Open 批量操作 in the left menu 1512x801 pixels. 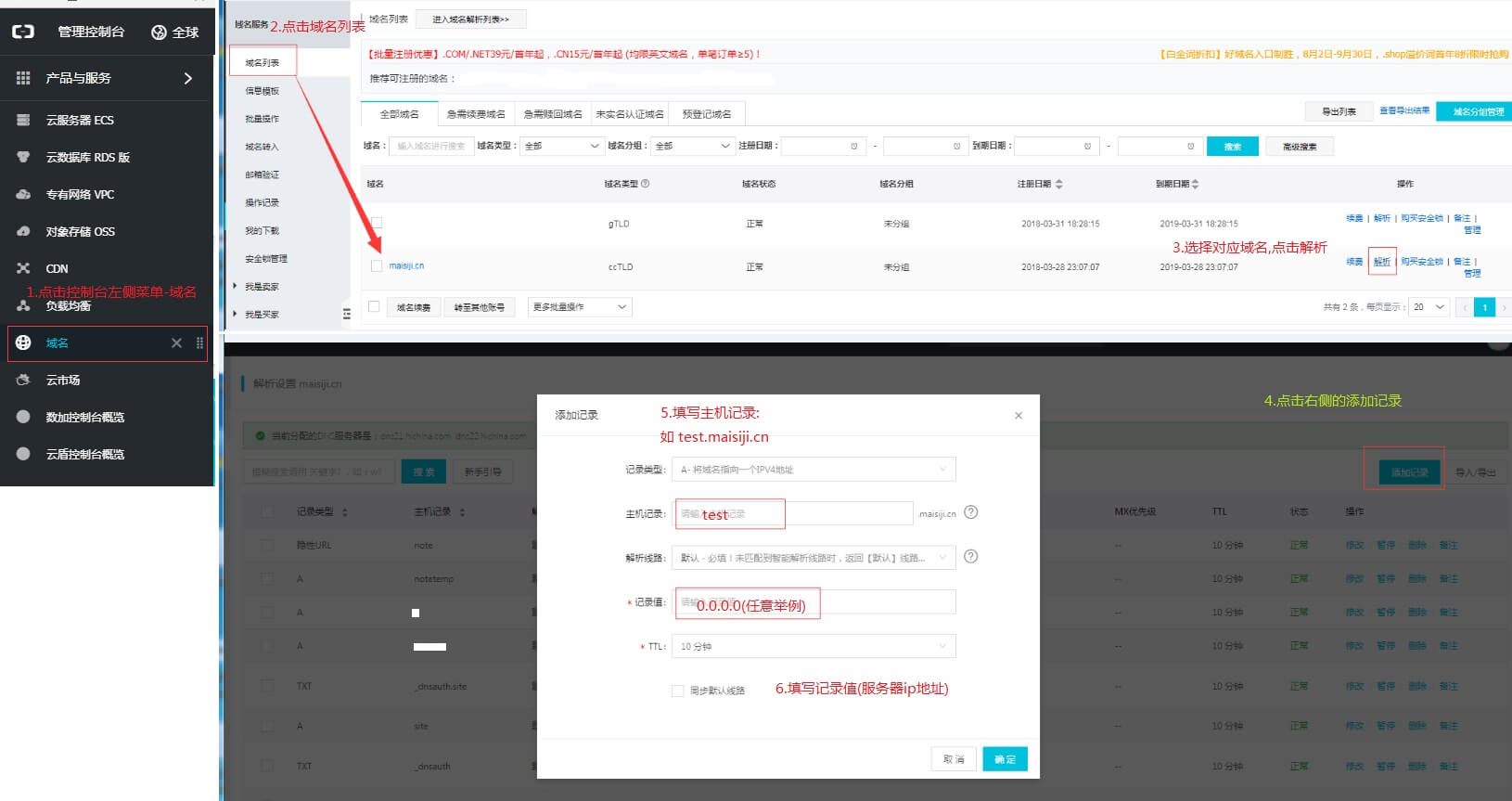click(262, 119)
